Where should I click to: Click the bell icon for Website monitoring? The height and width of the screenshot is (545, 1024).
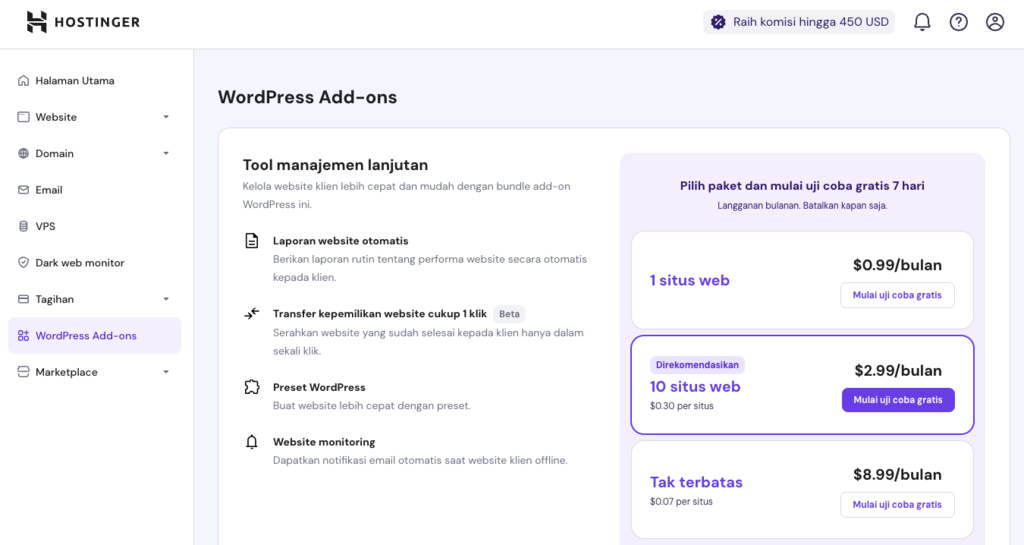[x=251, y=442]
